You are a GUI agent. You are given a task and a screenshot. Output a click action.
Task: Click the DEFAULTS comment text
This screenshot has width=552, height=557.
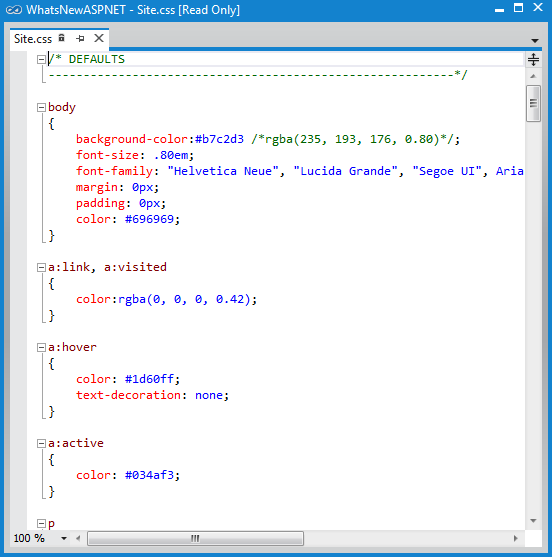click(97, 59)
